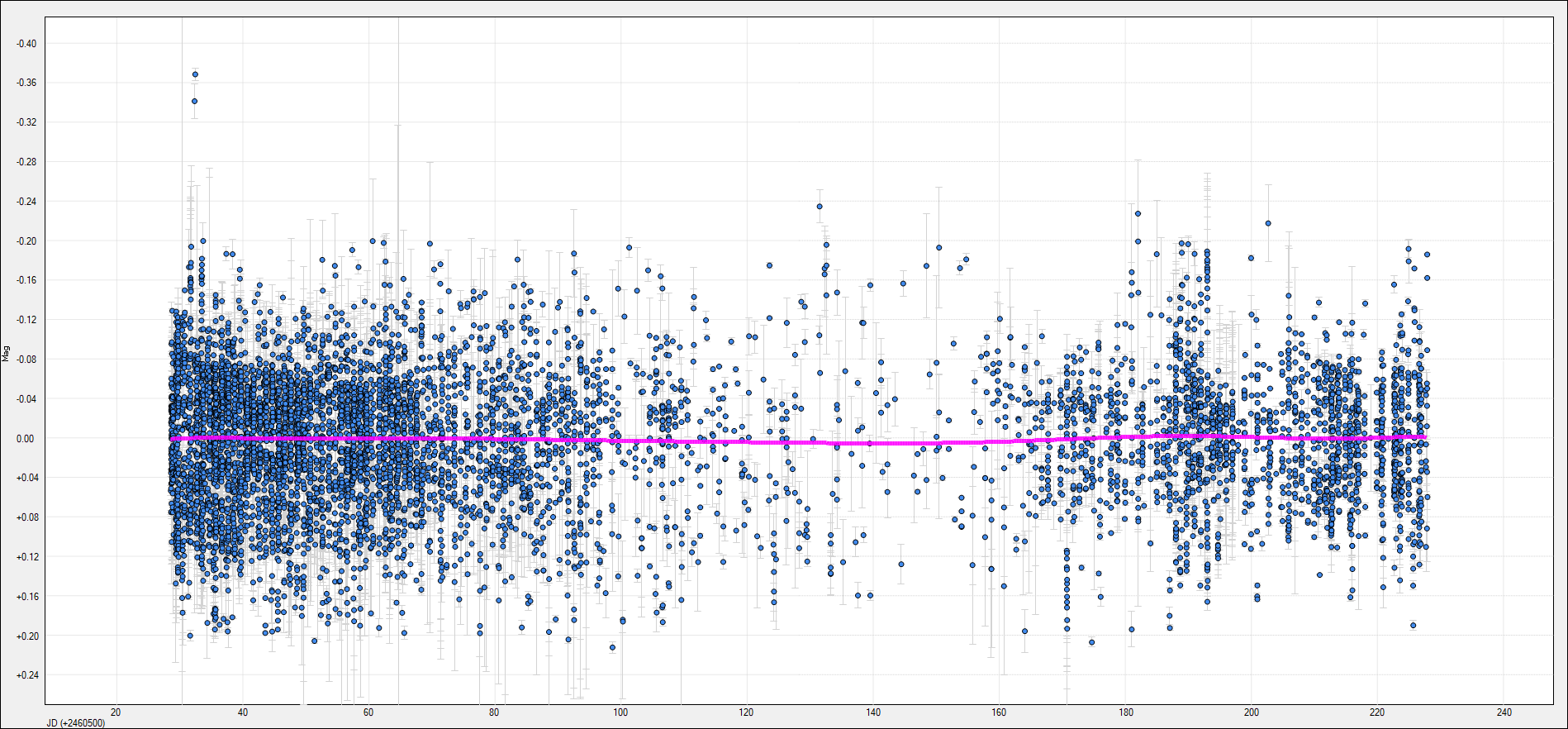
Task: Select the isolated point near JD 203, -0.22
Action: click(x=1268, y=223)
